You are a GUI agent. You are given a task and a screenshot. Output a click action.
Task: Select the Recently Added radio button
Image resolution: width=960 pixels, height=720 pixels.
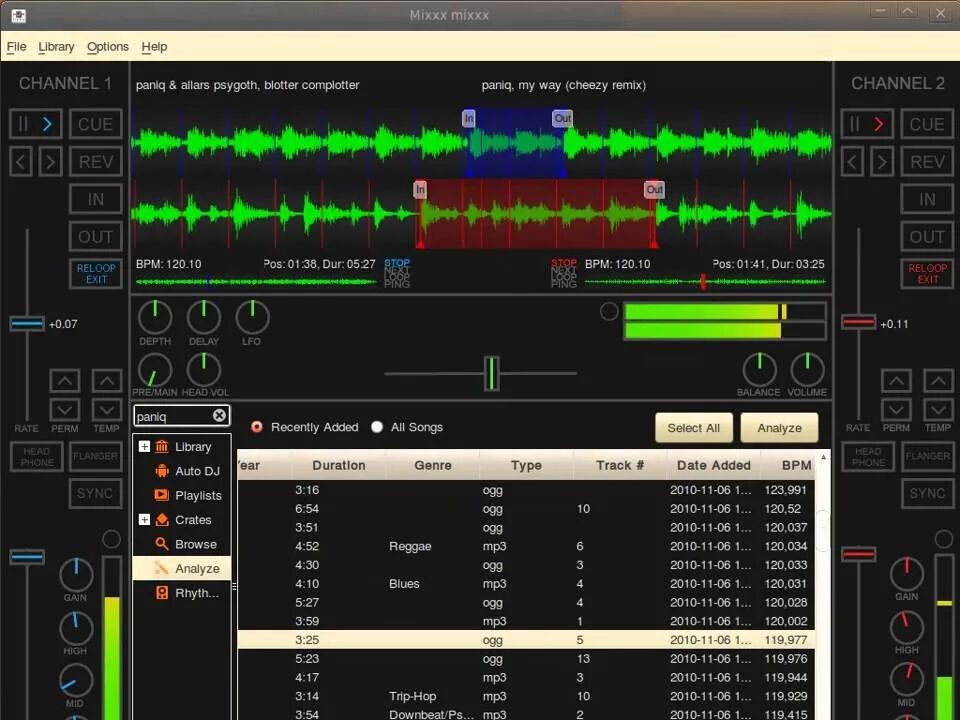pyautogui.click(x=257, y=427)
